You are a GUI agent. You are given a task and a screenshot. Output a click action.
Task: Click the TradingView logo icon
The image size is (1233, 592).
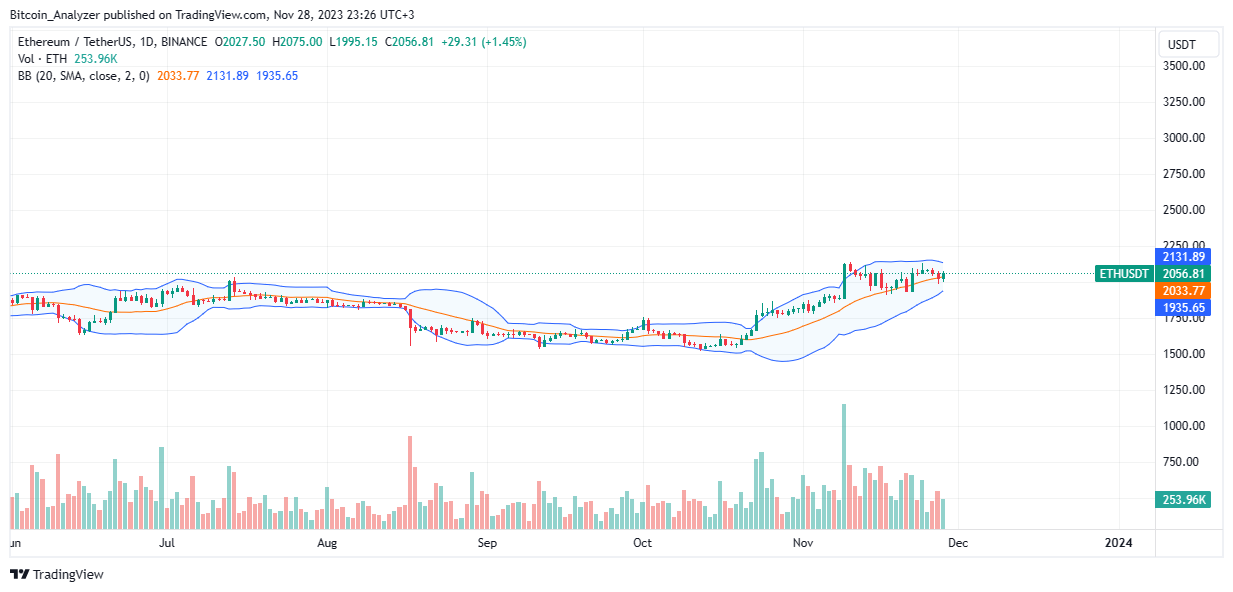[x=19, y=574]
